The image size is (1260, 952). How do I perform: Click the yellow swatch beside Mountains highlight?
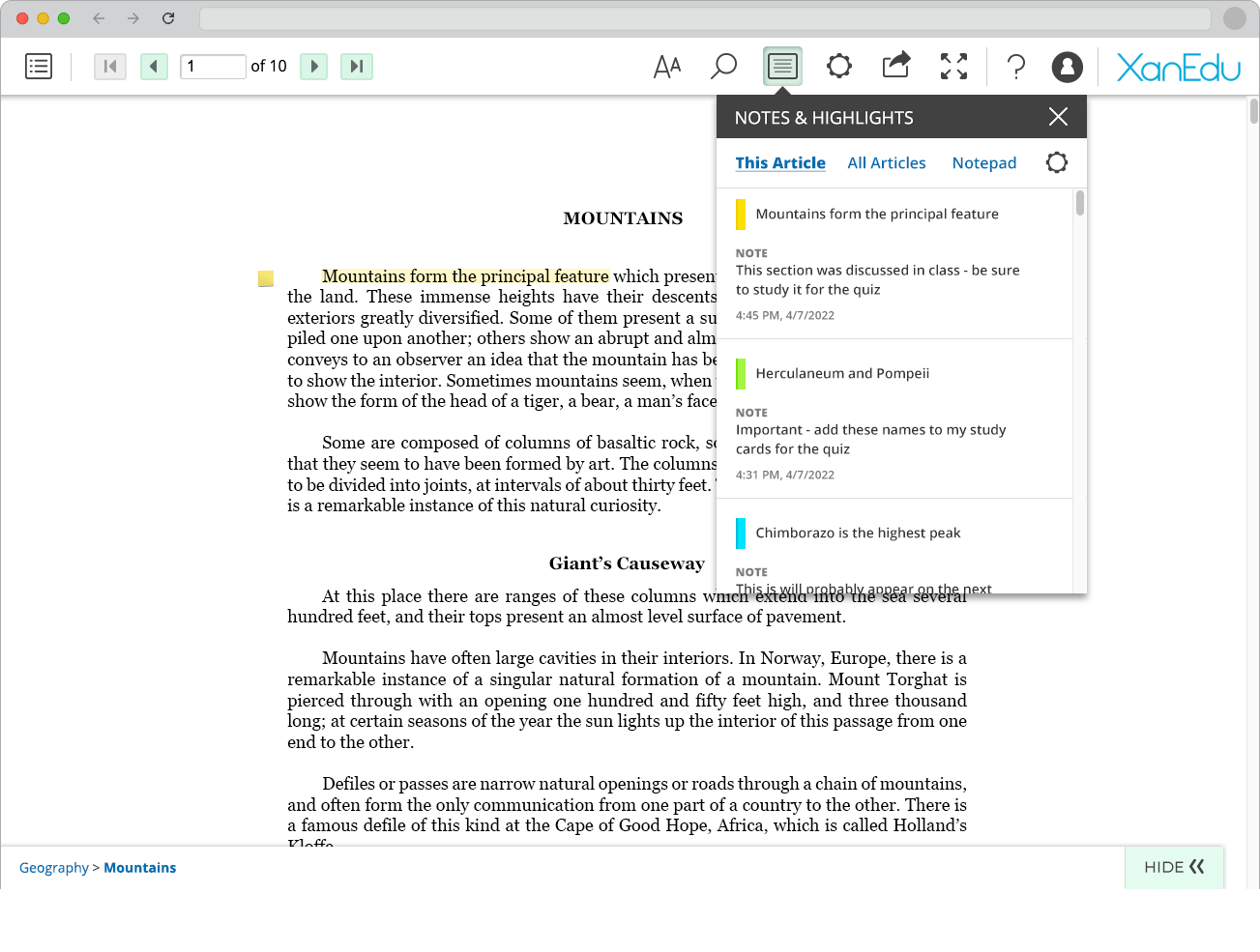741,214
